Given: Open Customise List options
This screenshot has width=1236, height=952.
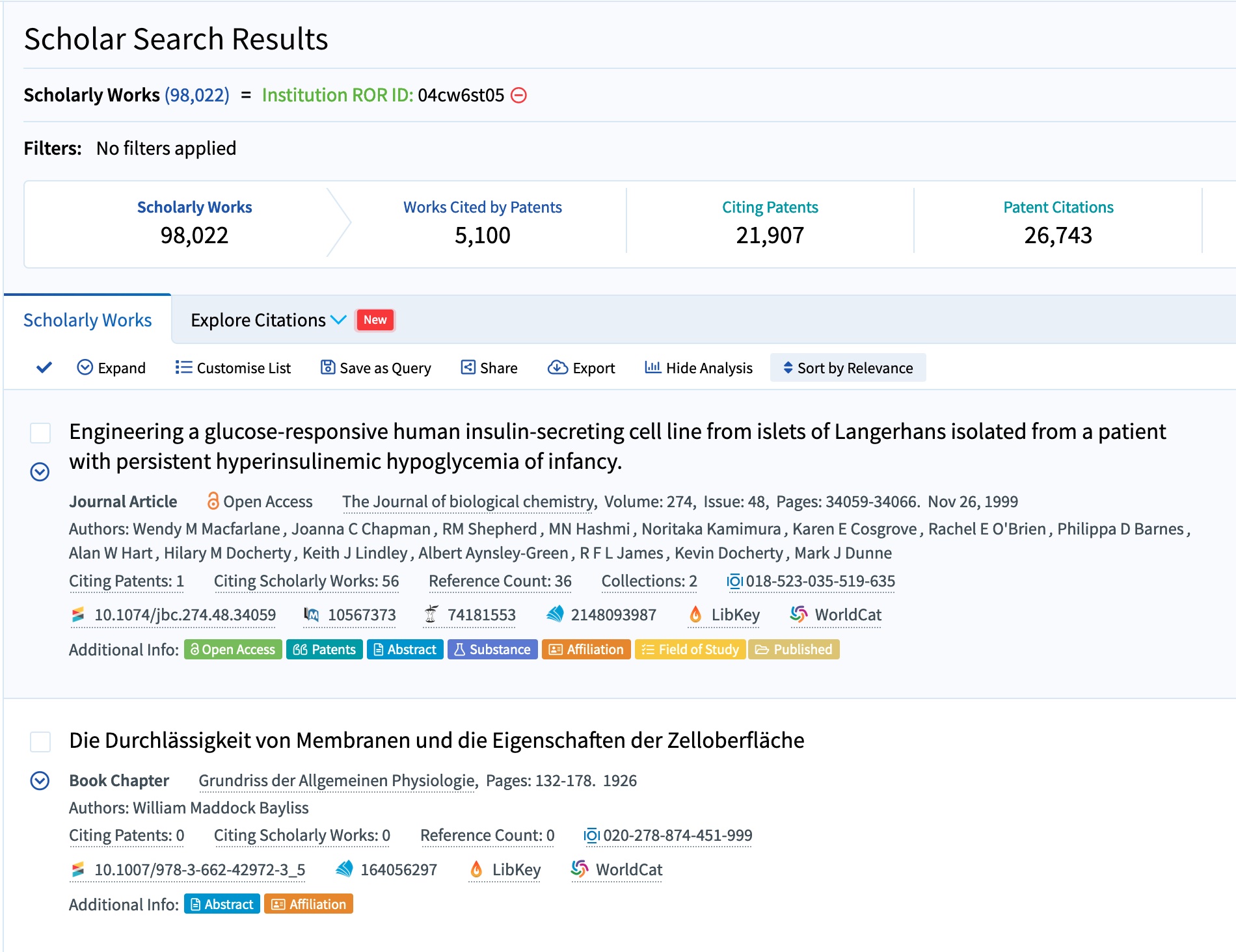Looking at the screenshot, I should [233, 368].
